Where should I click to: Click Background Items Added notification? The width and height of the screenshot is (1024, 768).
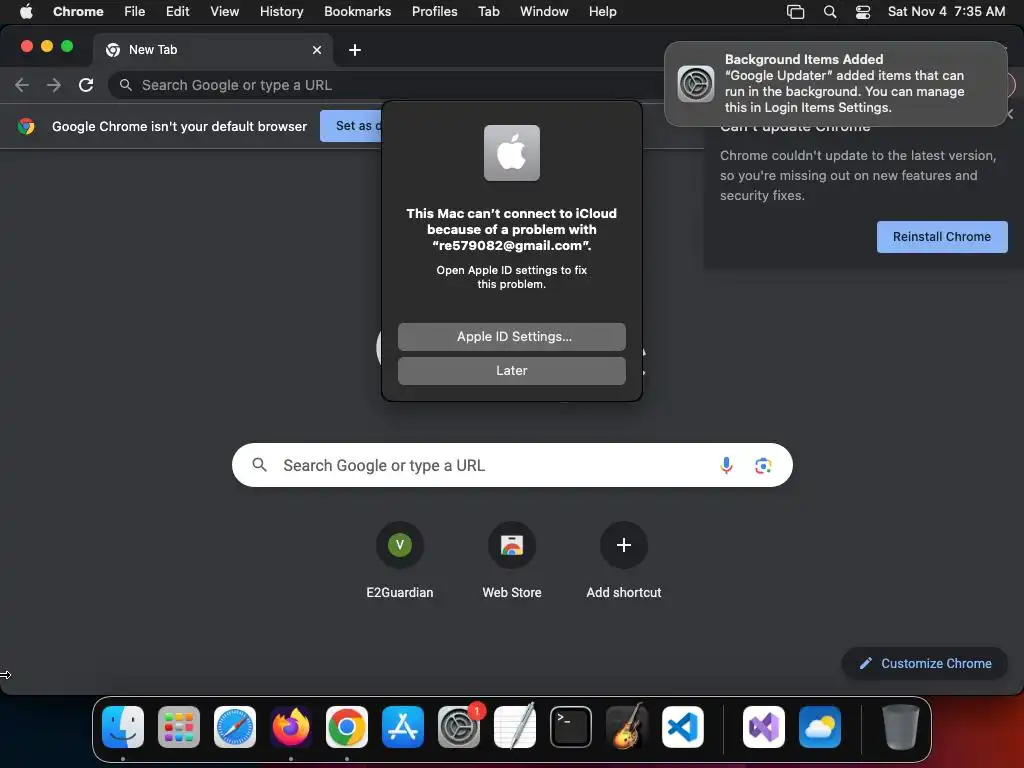[x=835, y=84]
